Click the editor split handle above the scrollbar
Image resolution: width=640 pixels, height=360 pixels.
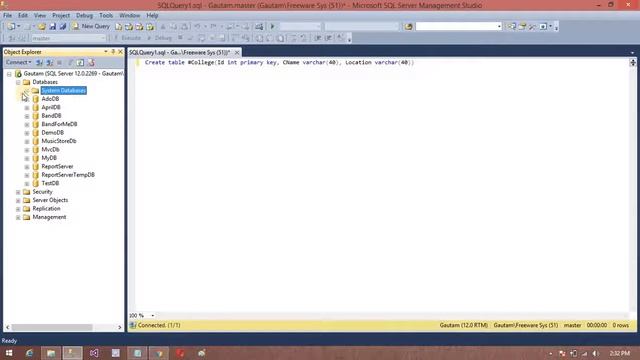pos(633,62)
